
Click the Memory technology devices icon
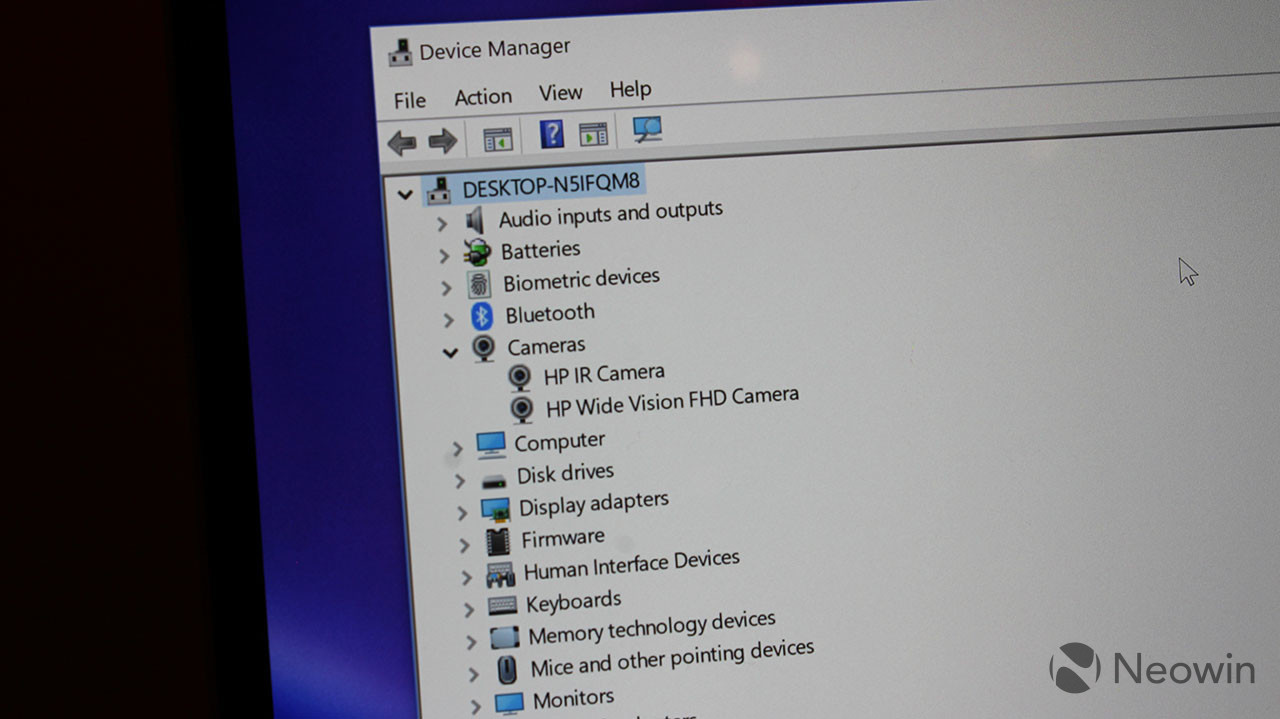click(x=504, y=637)
